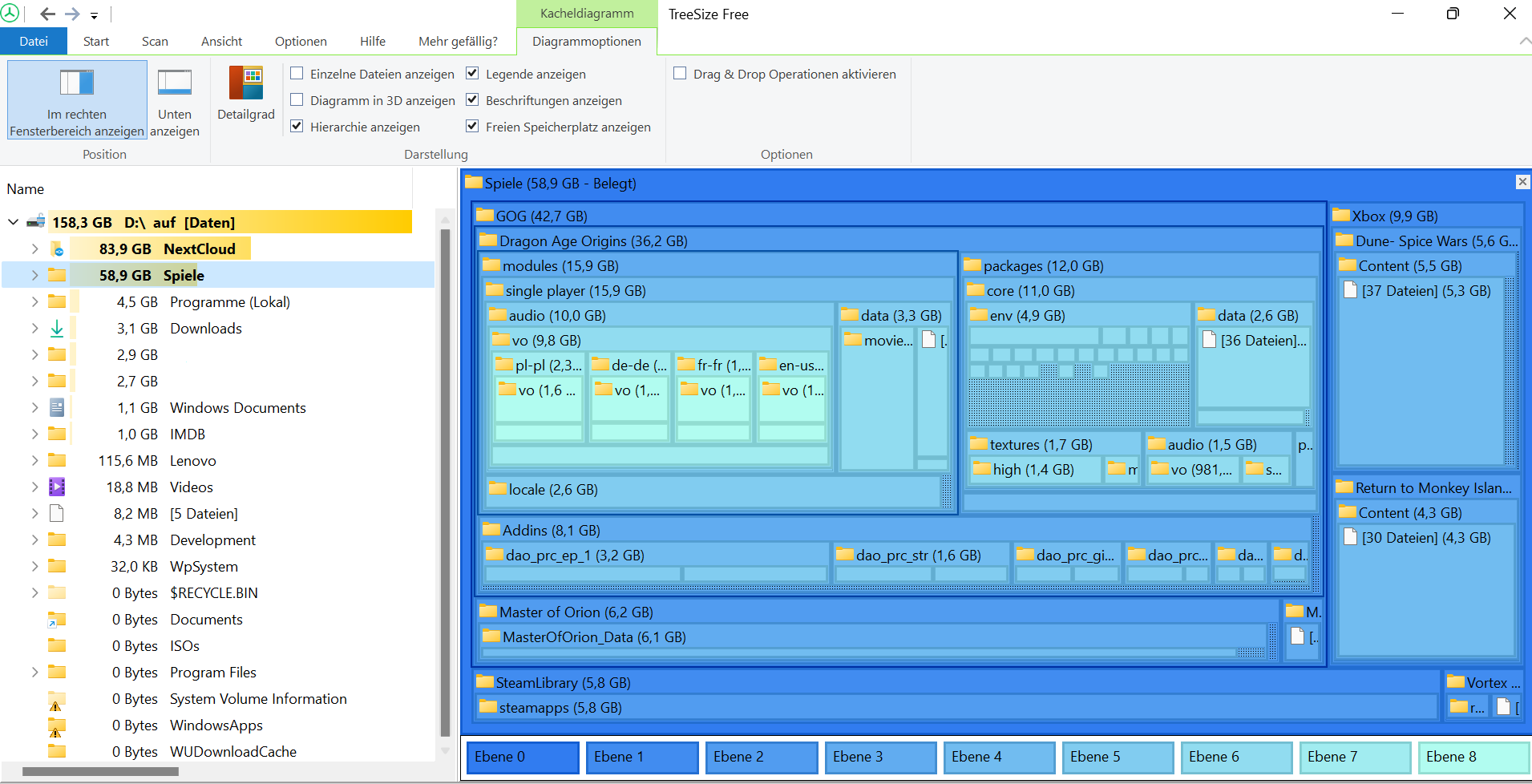1532x784 pixels.
Task: Click the Windows Documents icon
Action: pos(57,407)
